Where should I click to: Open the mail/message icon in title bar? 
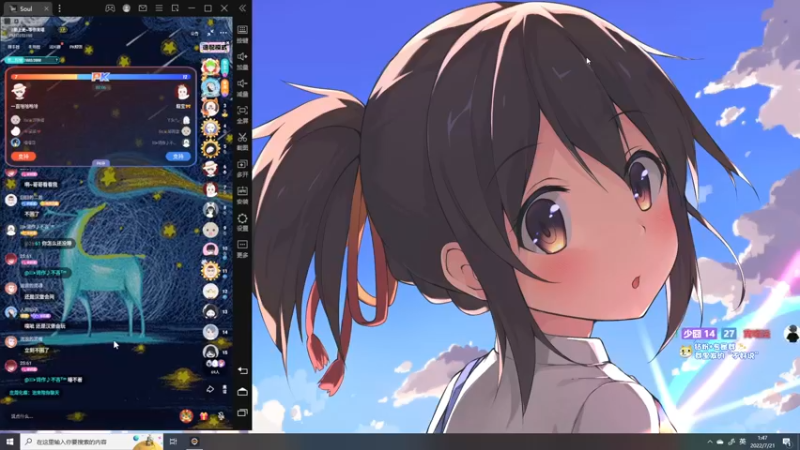click(143, 8)
